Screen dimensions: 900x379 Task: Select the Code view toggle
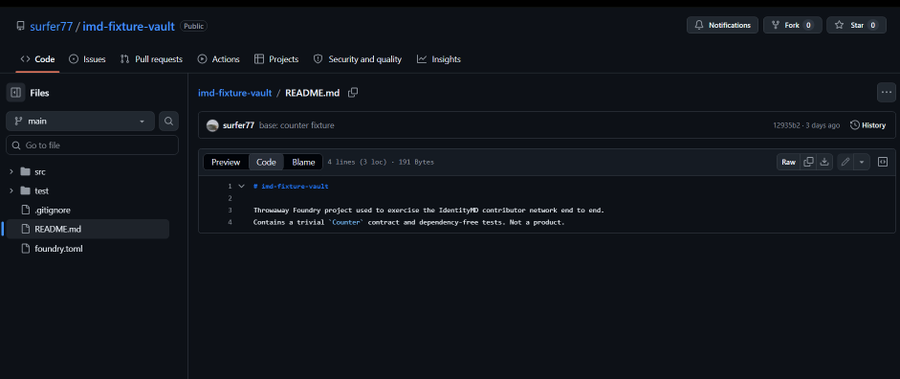tap(266, 162)
